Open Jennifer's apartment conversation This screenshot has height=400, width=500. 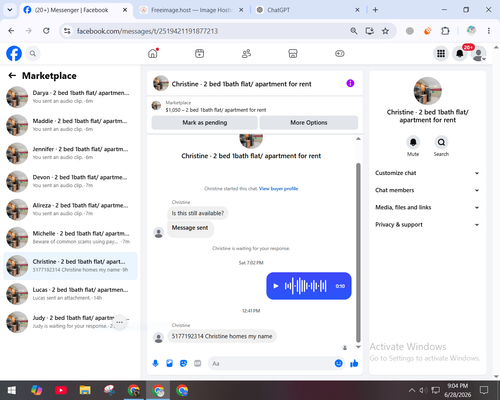[x=70, y=153]
